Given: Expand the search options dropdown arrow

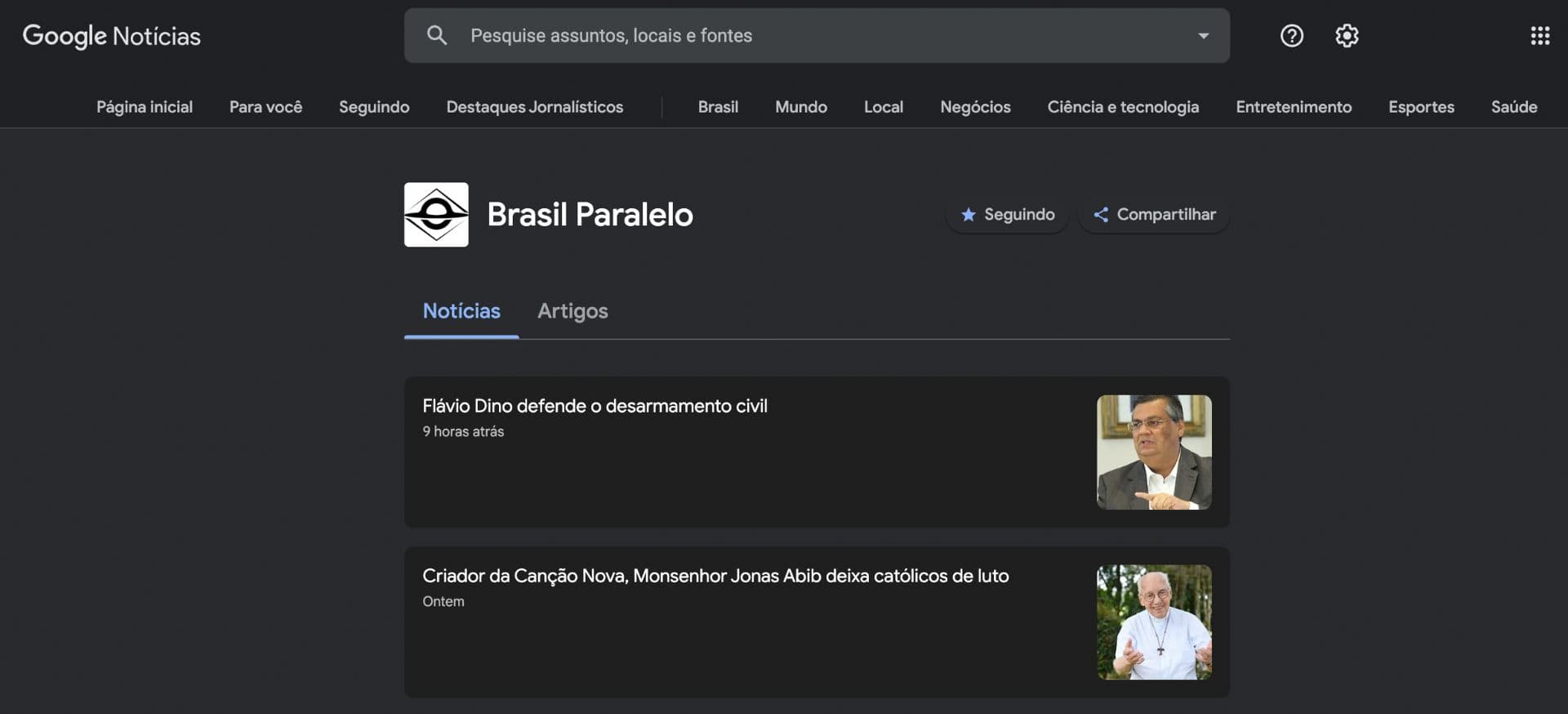Looking at the screenshot, I should click(1203, 36).
